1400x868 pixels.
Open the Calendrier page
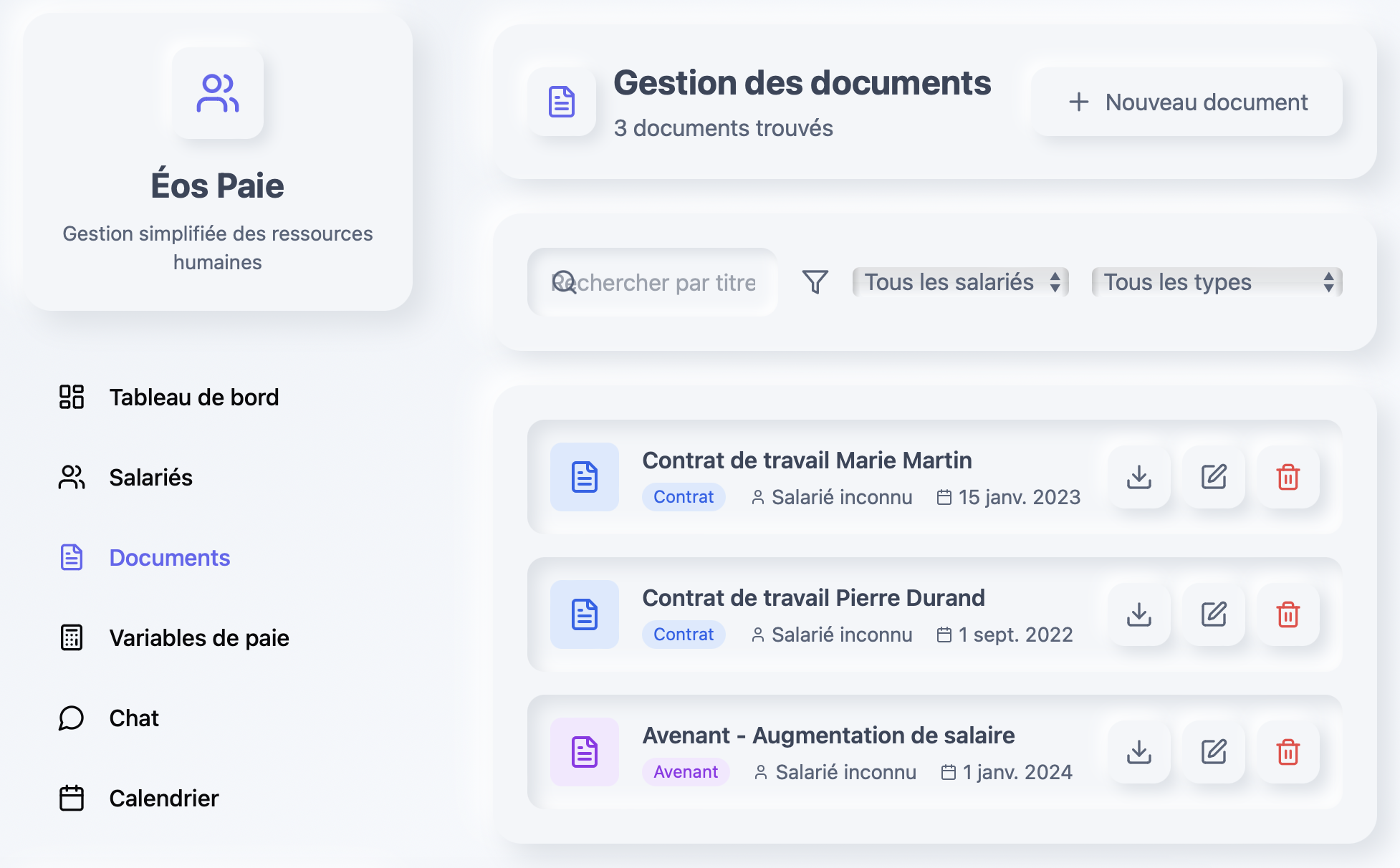164,798
